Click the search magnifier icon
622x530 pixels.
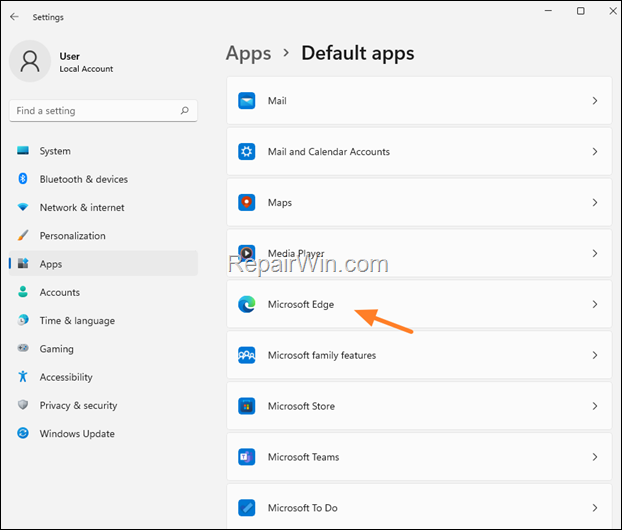coord(184,111)
